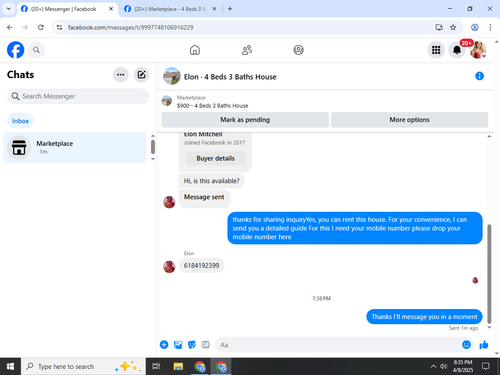Click the Search Messenger field
Image resolution: width=500 pixels, height=375 pixels.
click(78, 96)
